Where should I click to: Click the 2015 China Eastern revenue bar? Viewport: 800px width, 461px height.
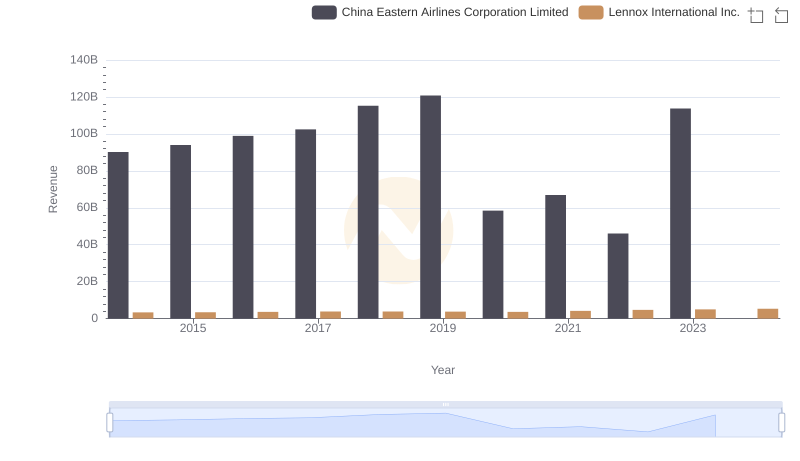181,232
